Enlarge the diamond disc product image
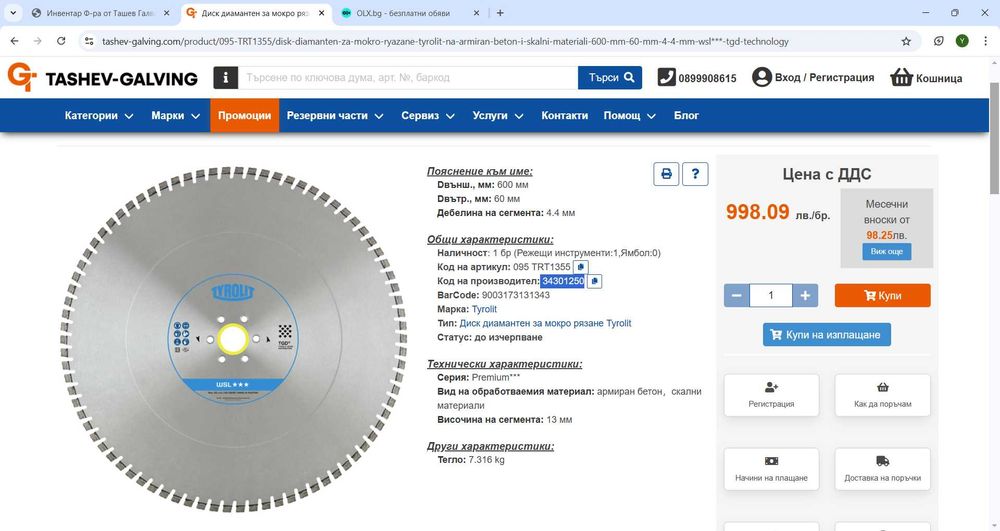This screenshot has height=531, width=1000. pyautogui.click(x=233, y=340)
